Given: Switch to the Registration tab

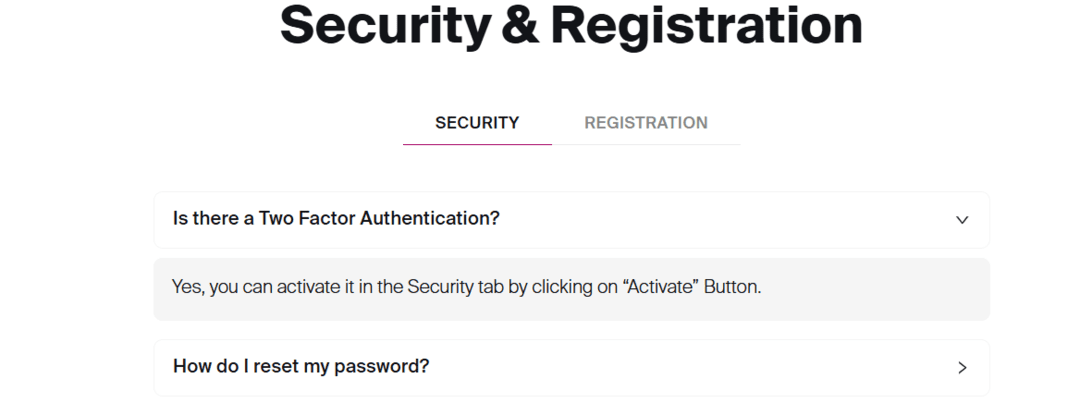Looking at the screenshot, I should pos(646,123).
